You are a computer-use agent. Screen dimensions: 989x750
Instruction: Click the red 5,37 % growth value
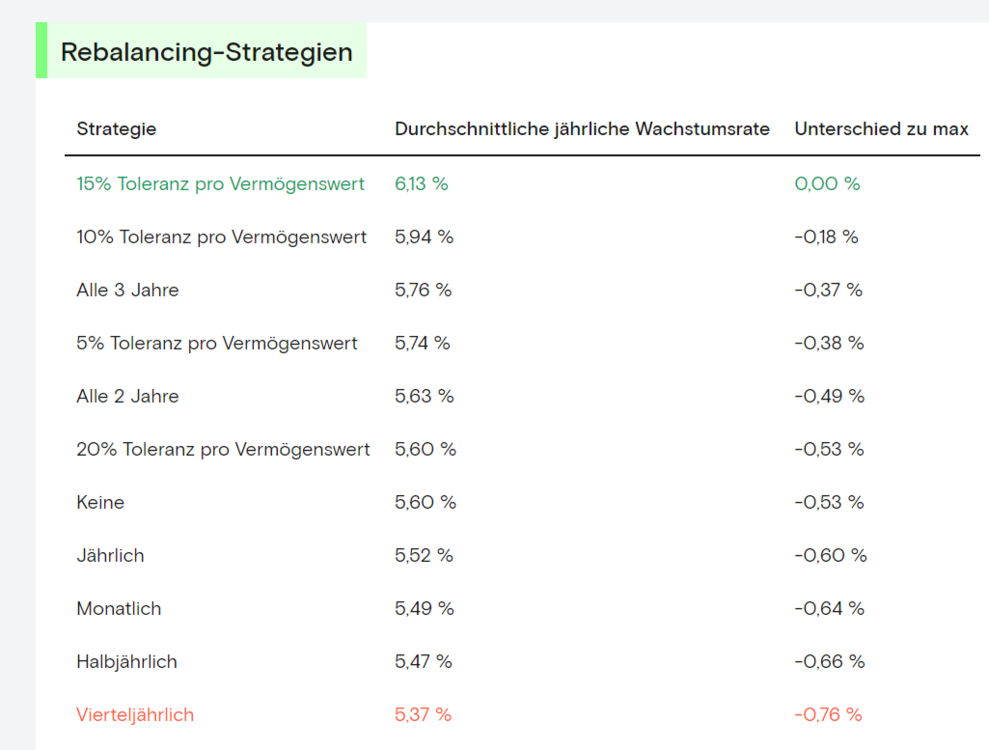(423, 714)
